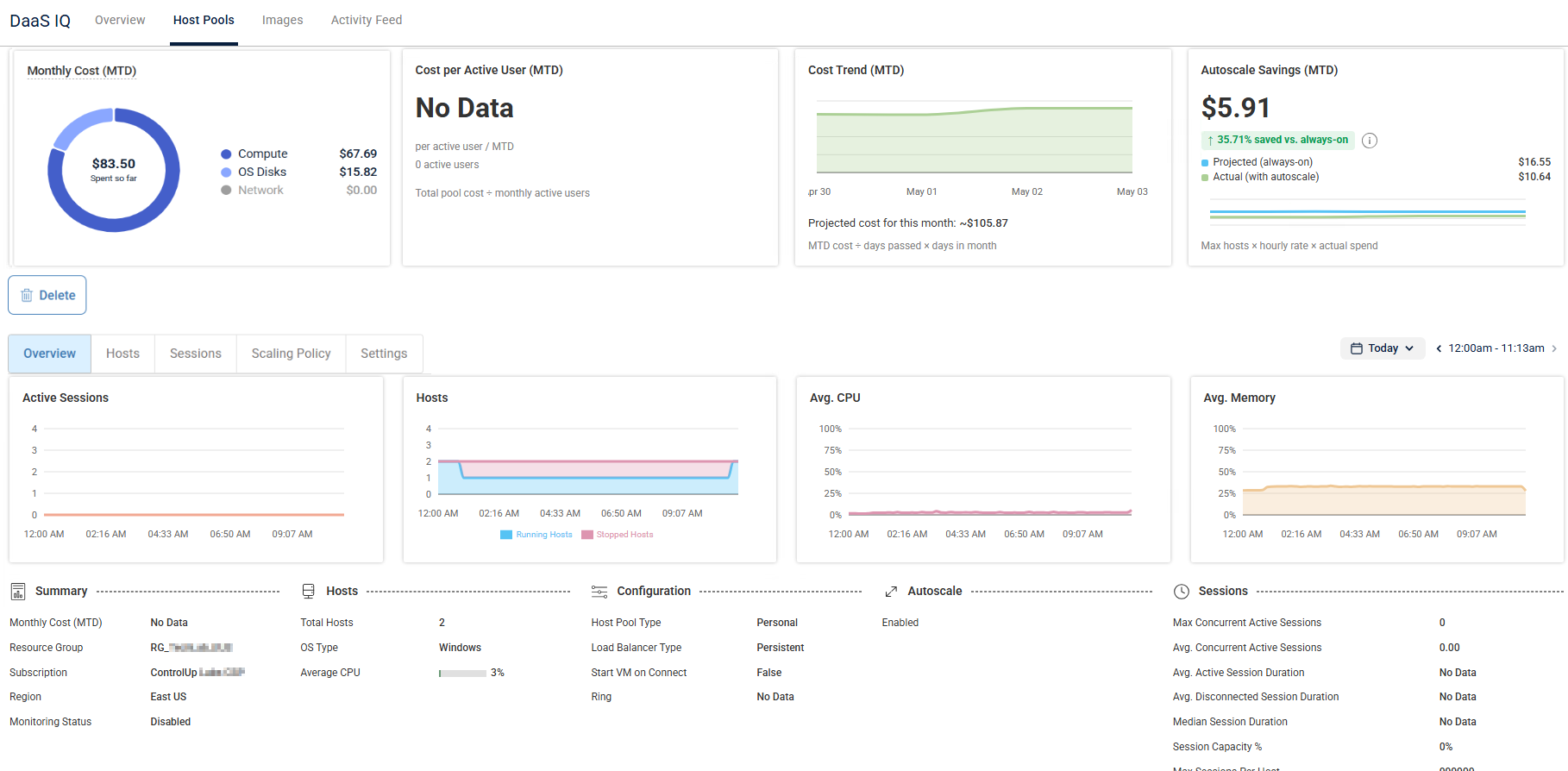Click the Load Balancer Type Persistent value
The width and height of the screenshot is (1568, 771).
(x=781, y=648)
